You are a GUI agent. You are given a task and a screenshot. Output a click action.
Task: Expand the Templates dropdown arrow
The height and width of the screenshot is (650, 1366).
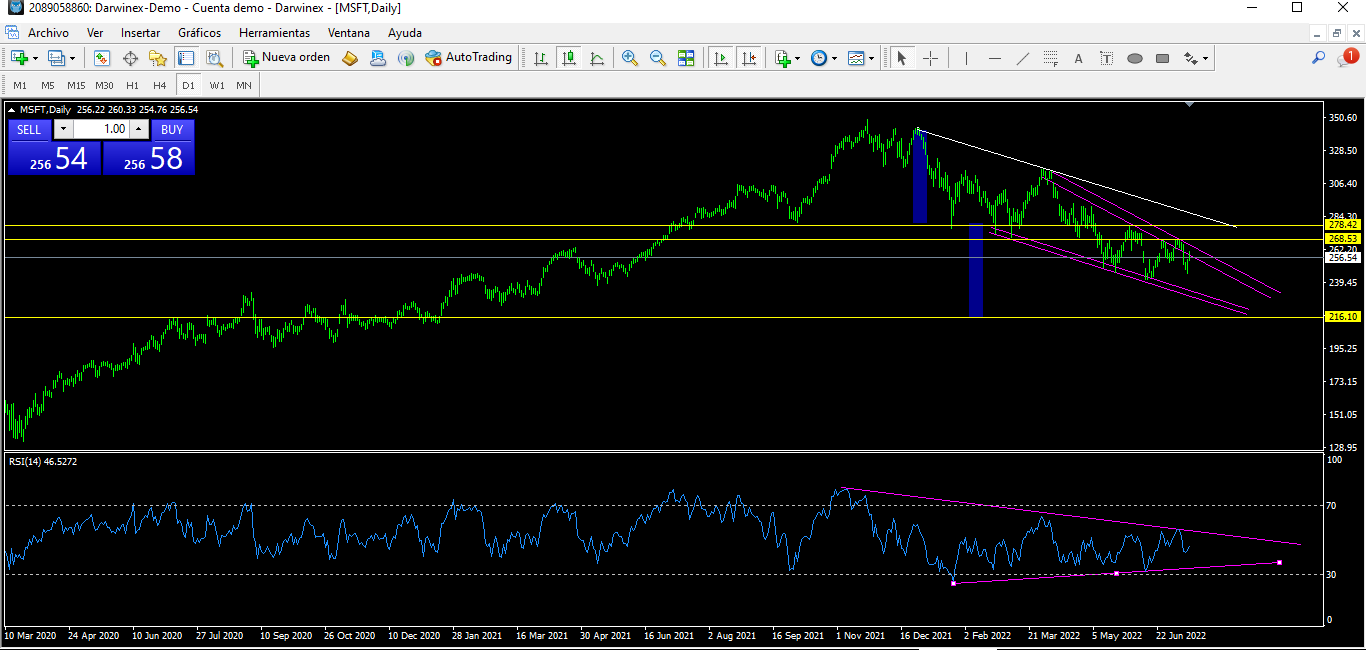pos(872,58)
